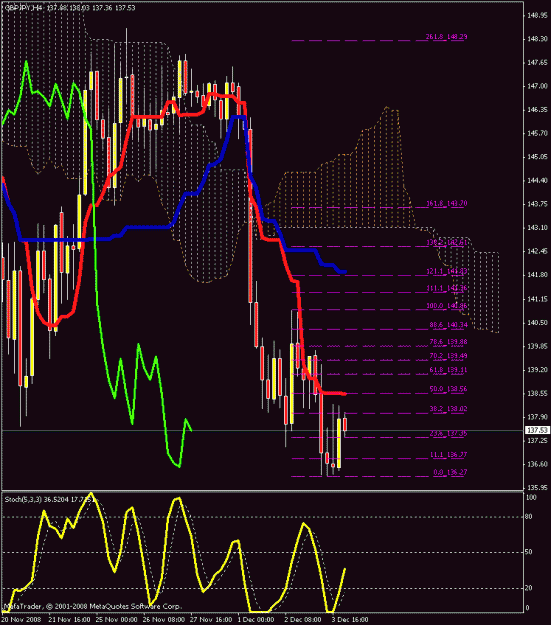551x625 pixels.
Task: Select the 142.45 price scale label
Action: (537, 251)
